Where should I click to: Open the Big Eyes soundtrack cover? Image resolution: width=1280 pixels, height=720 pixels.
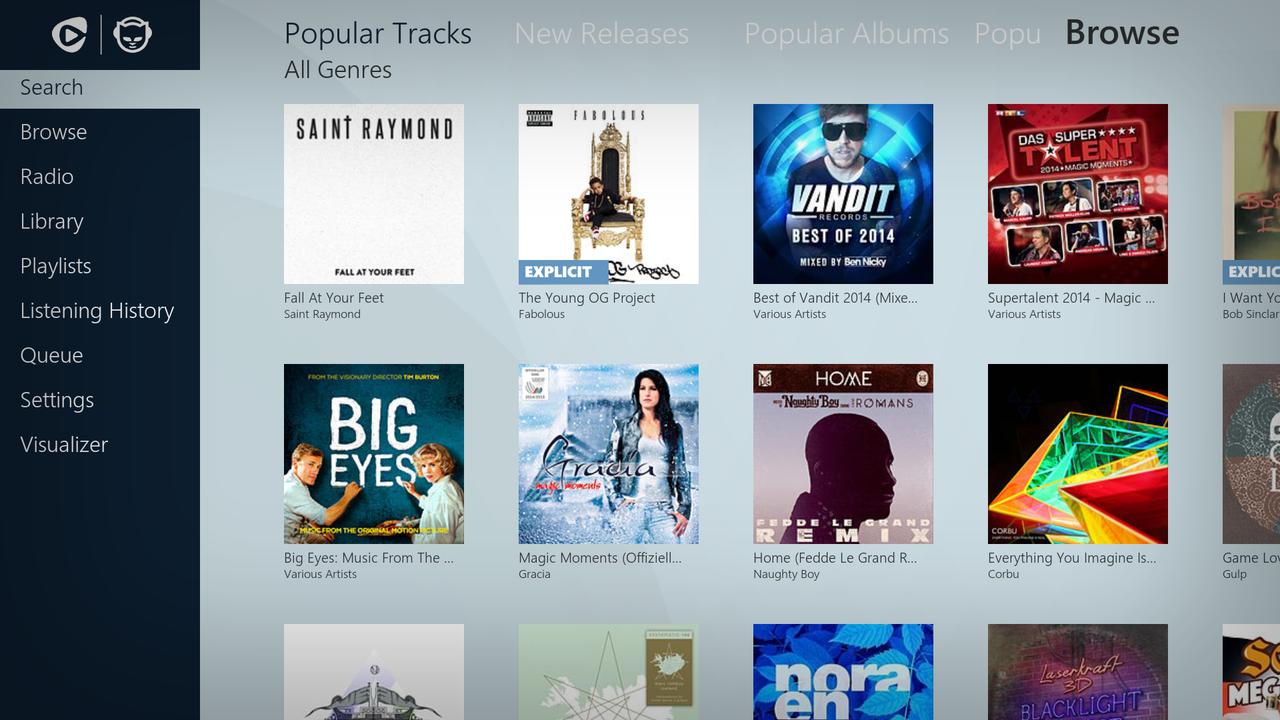(x=374, y=454)
